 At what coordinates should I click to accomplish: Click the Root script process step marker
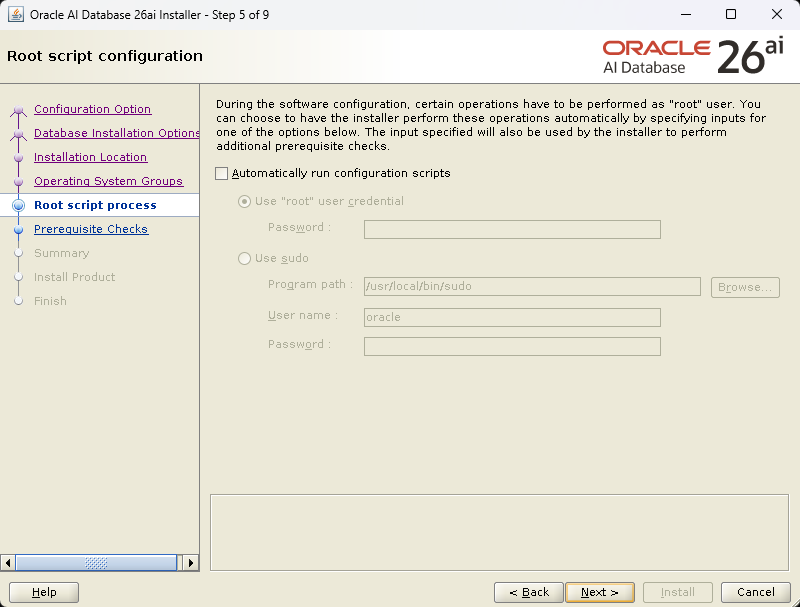tap(18, 206)
